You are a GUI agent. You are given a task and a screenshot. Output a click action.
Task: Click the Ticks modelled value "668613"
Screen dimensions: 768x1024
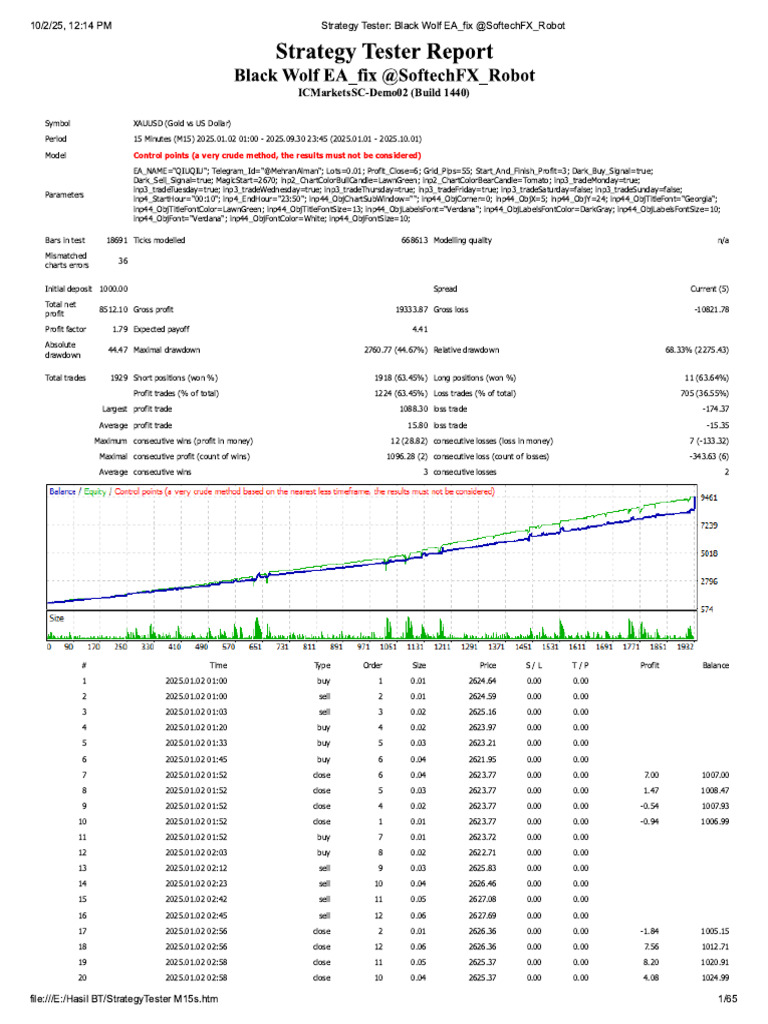coord(415,240)
